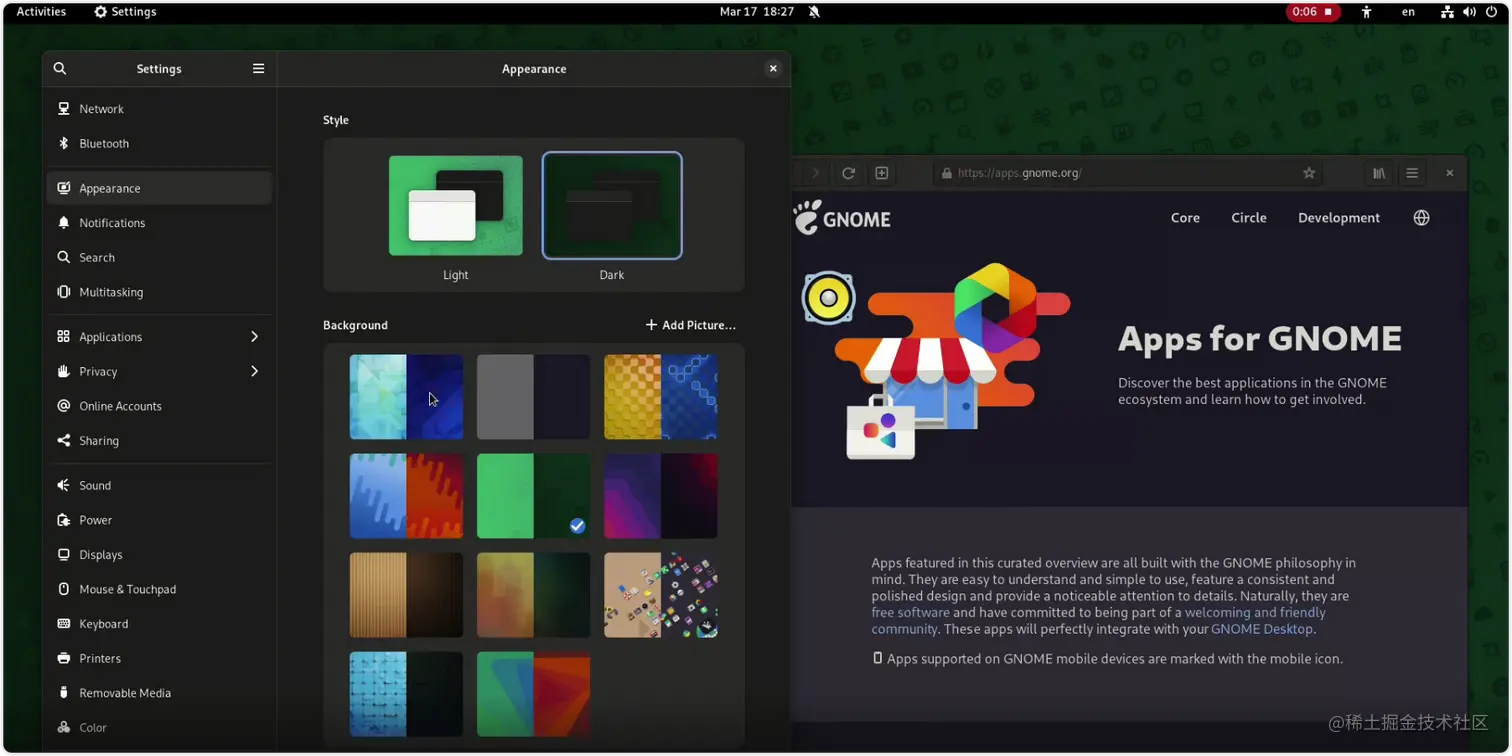Select Appearance in the Settings sidebar
1512x756 pixels.
point(159,188)
